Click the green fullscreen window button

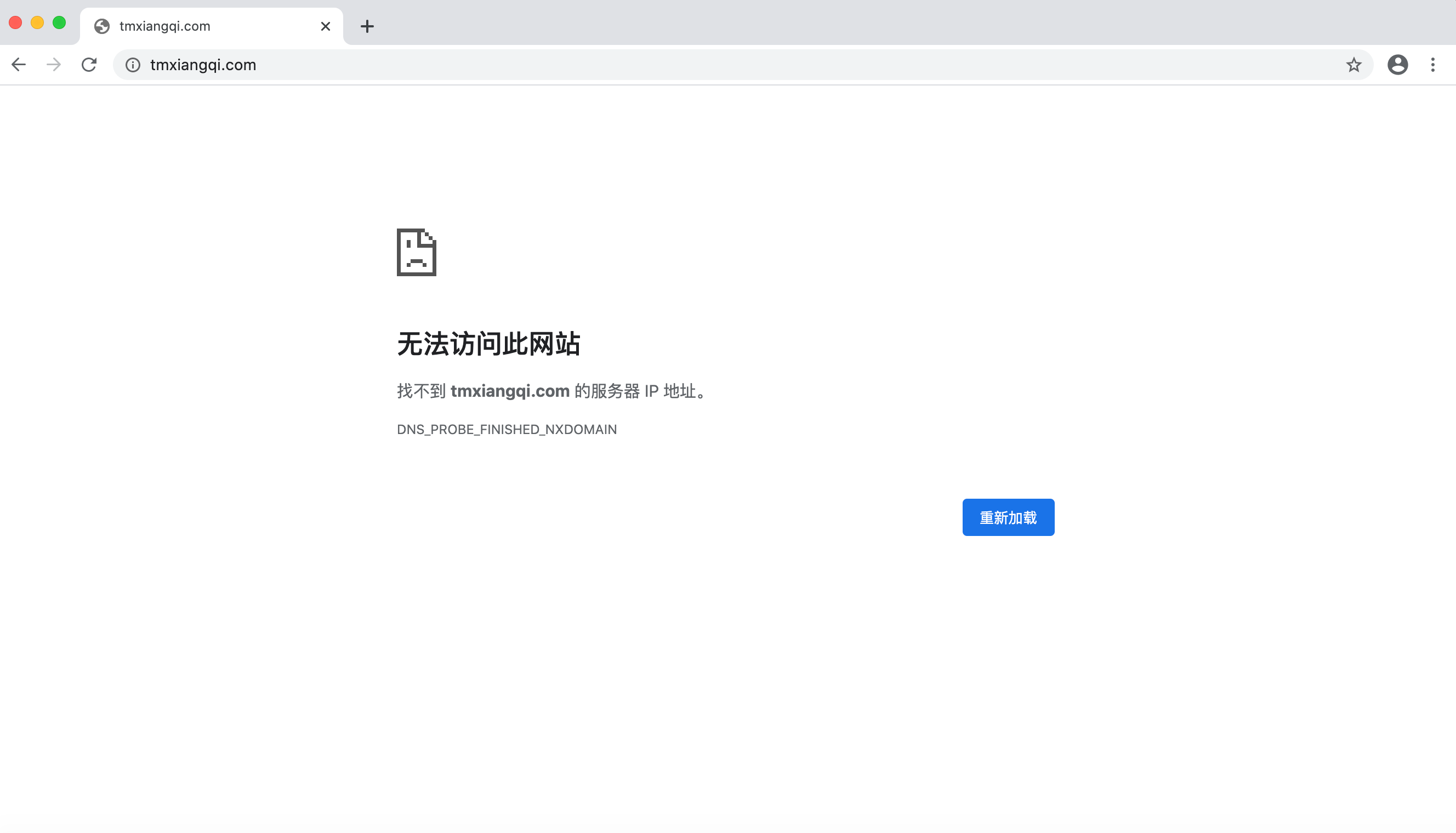pos(59,23)
